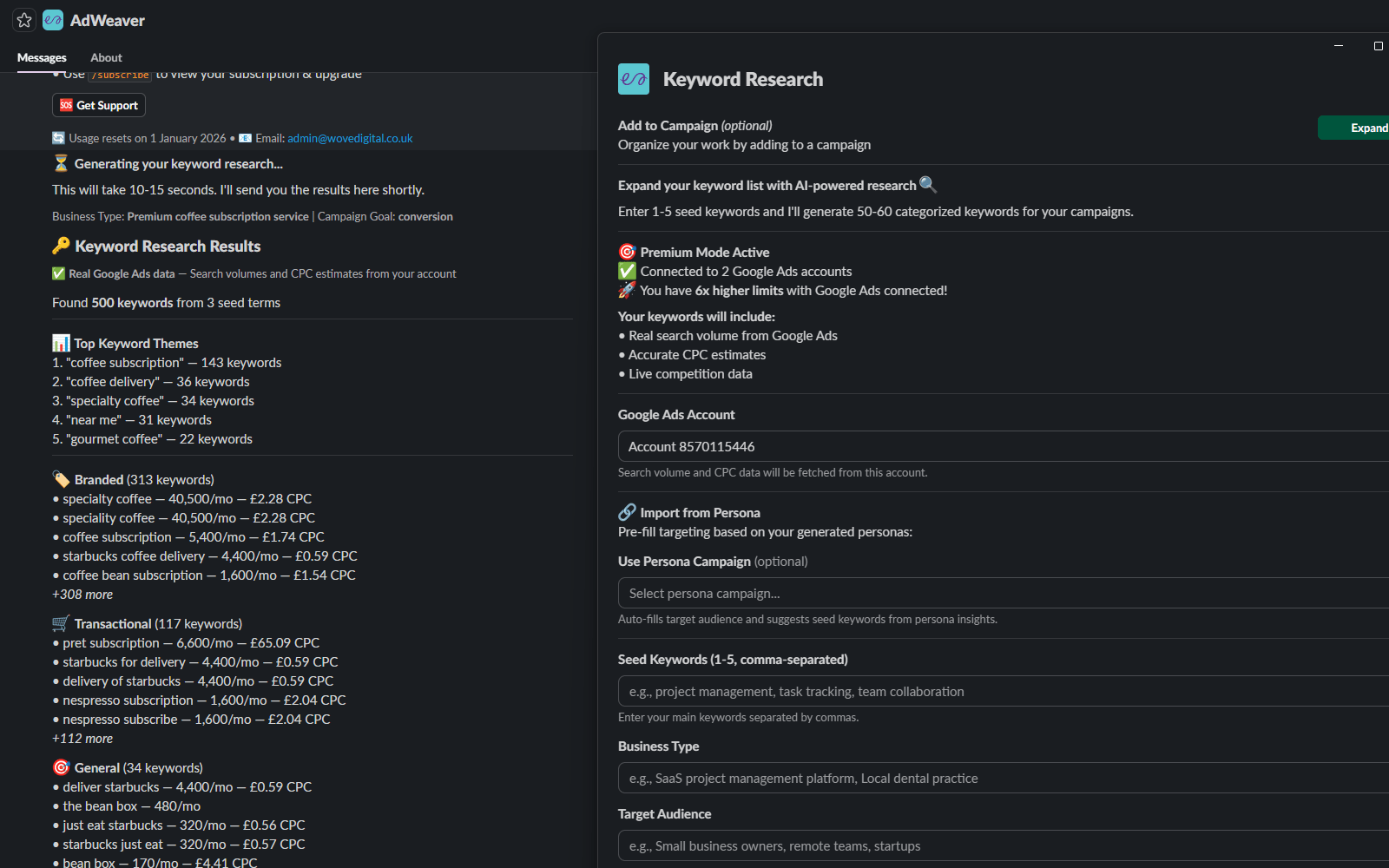
Task: Click the Get Support button
Action: [98, 105]
